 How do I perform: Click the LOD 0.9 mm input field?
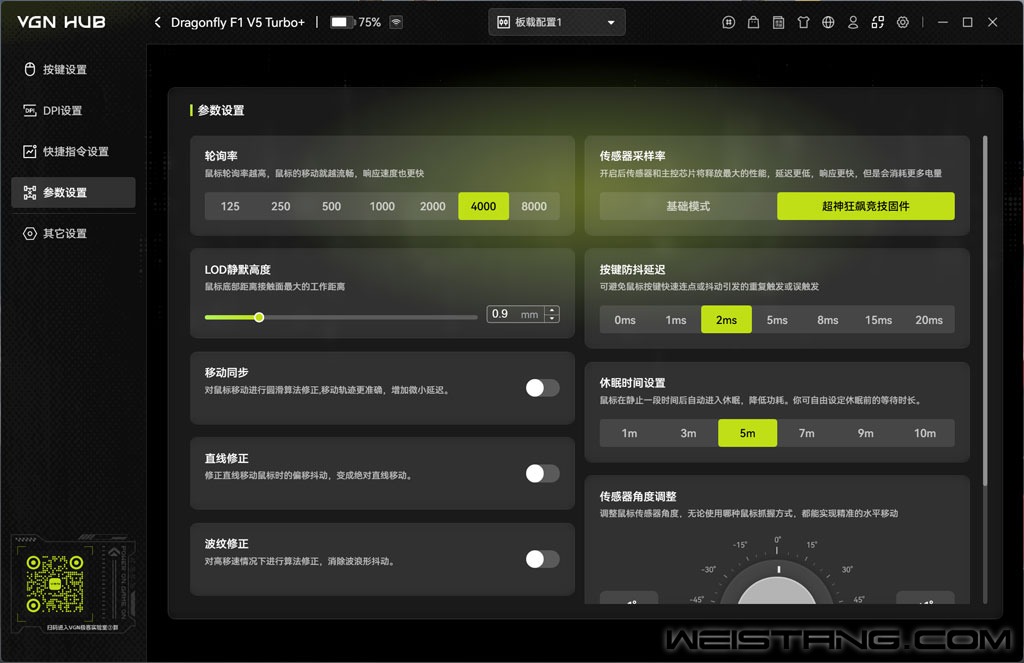click(x=515, y=314)
